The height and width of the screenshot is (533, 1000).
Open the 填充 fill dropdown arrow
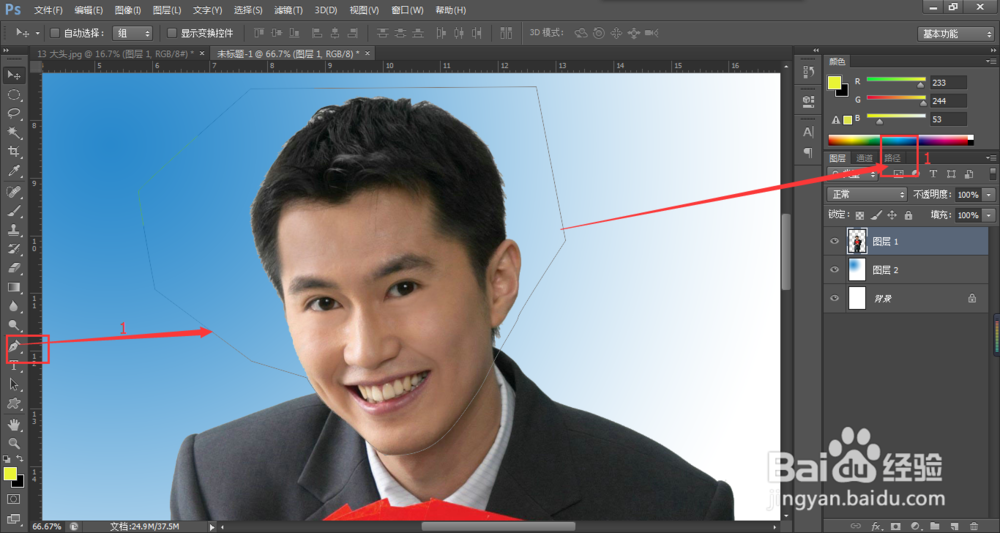pyautogui.click(x=989, y=215)
